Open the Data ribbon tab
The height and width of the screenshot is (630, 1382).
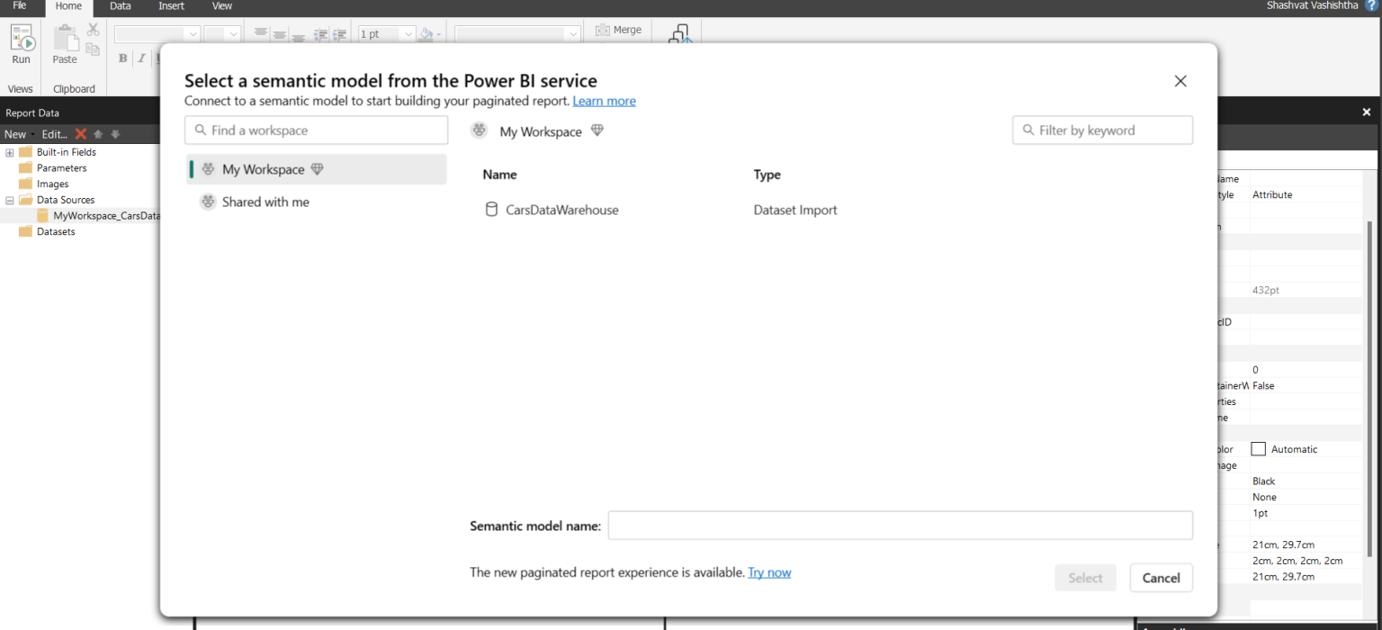point(119,6)
